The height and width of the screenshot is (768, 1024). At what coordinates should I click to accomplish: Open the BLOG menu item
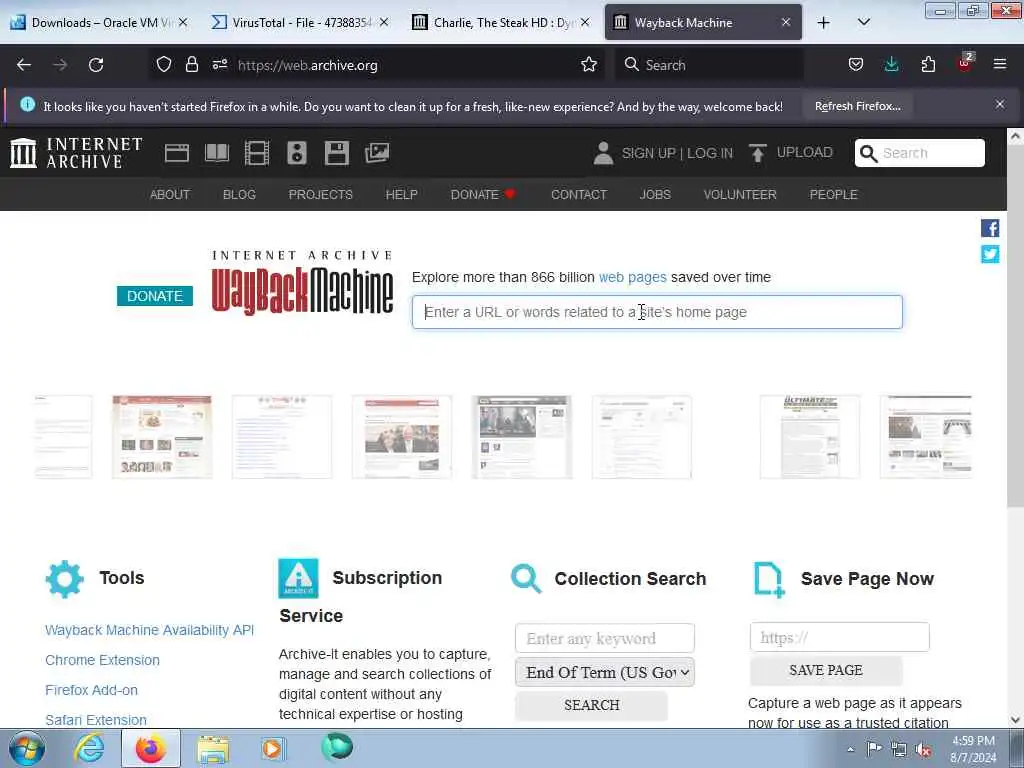(239, 195)
